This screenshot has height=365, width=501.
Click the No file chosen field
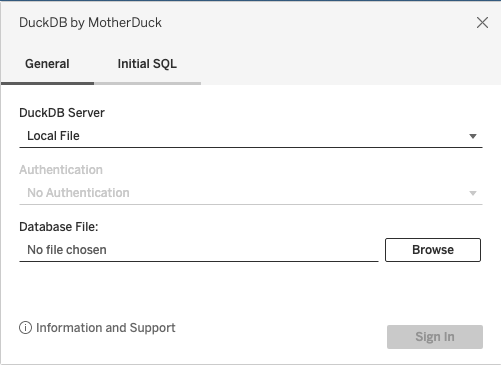point(199,250)
